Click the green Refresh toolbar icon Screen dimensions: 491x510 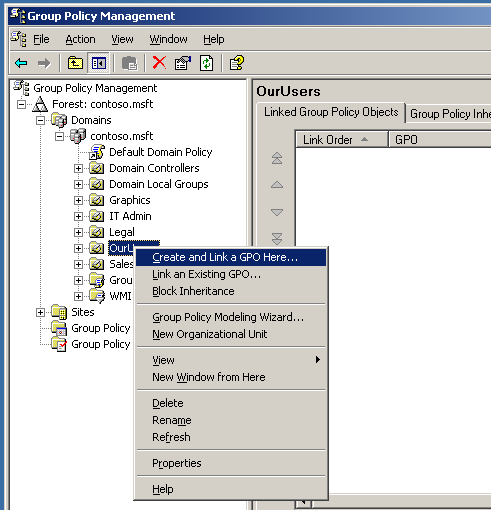(206, 63)
